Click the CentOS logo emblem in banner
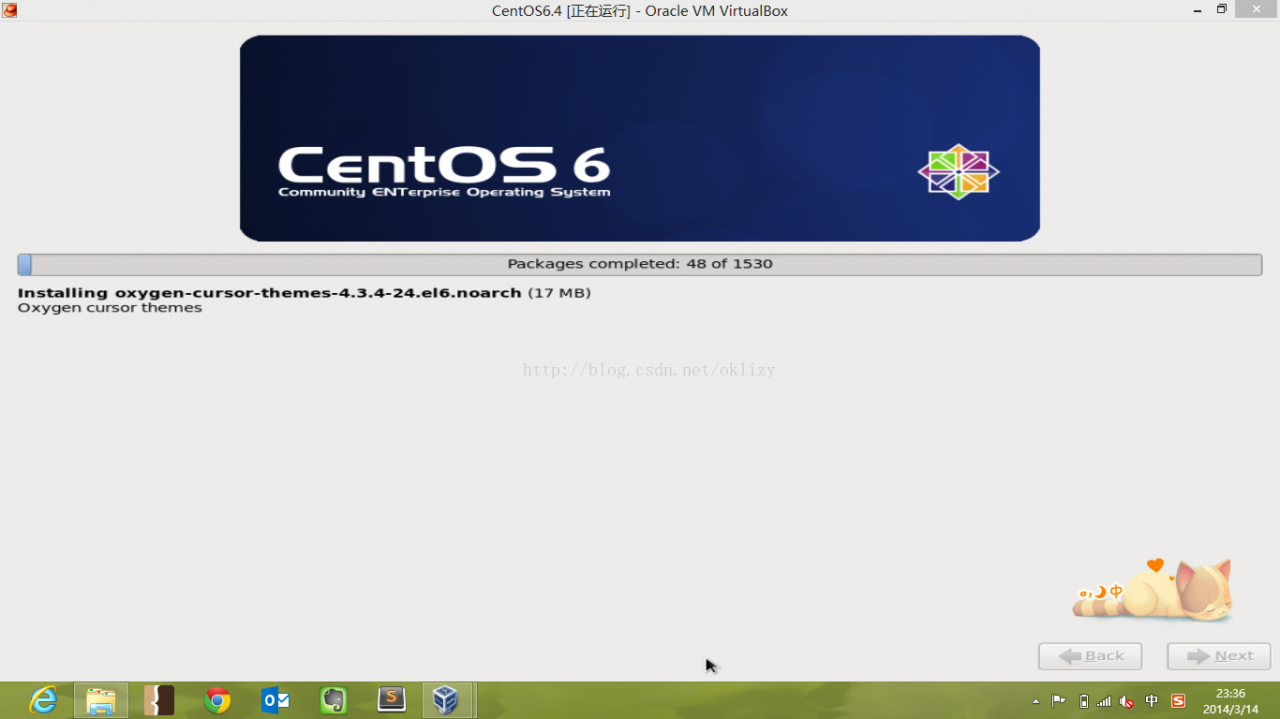This screenshot has width=1280, height=719. coord(958,172)
